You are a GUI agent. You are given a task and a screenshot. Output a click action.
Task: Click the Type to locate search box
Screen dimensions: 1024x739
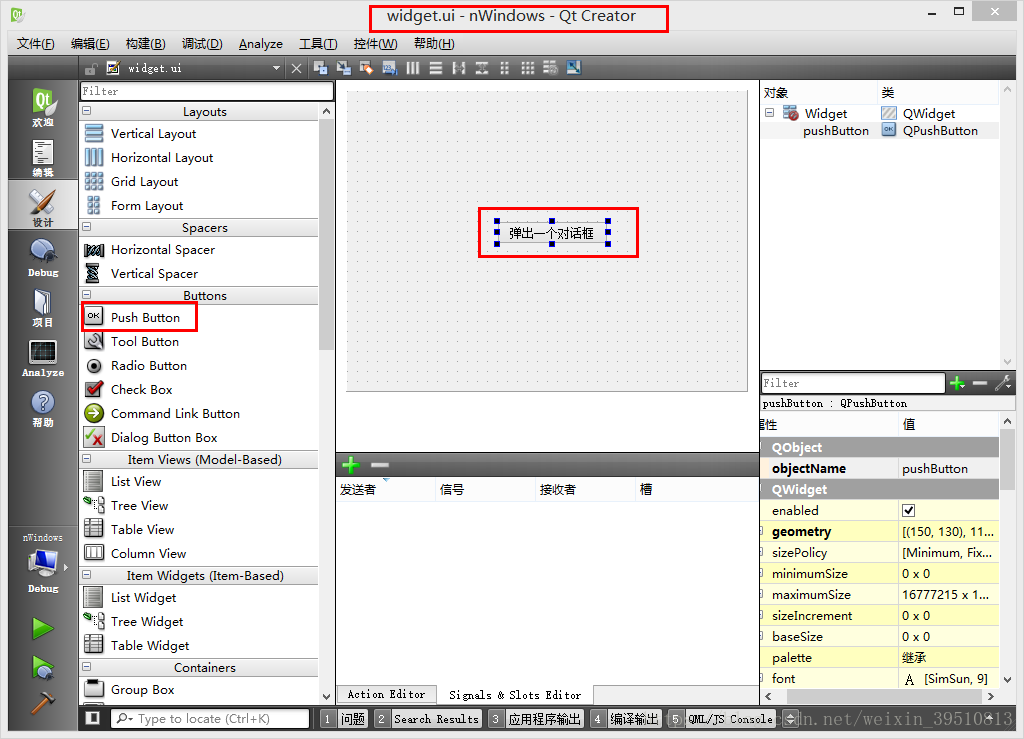tap(210, 719)
